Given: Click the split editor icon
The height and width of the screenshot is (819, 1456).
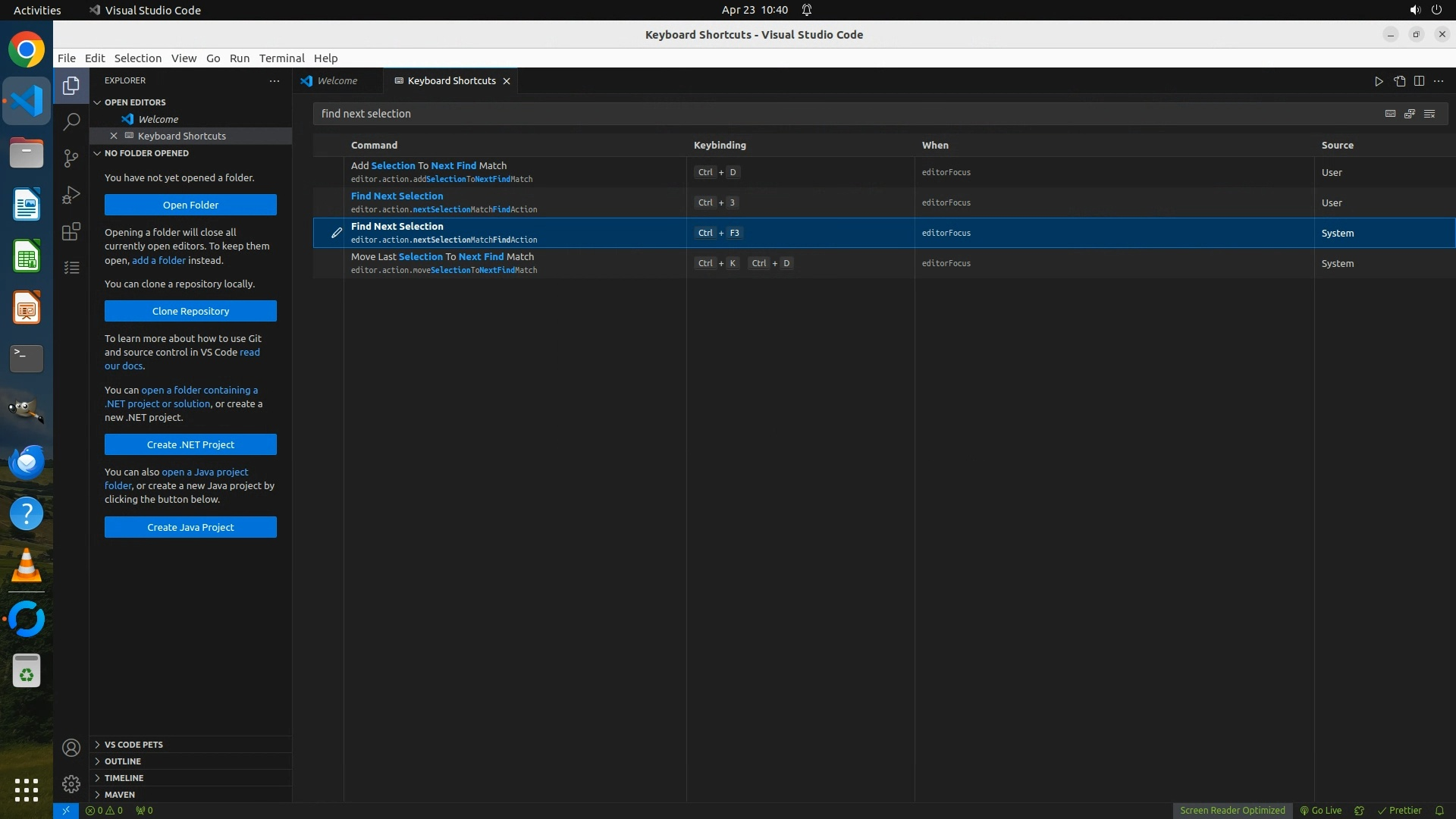Looking at the screenshot, I should (1419, 81).
